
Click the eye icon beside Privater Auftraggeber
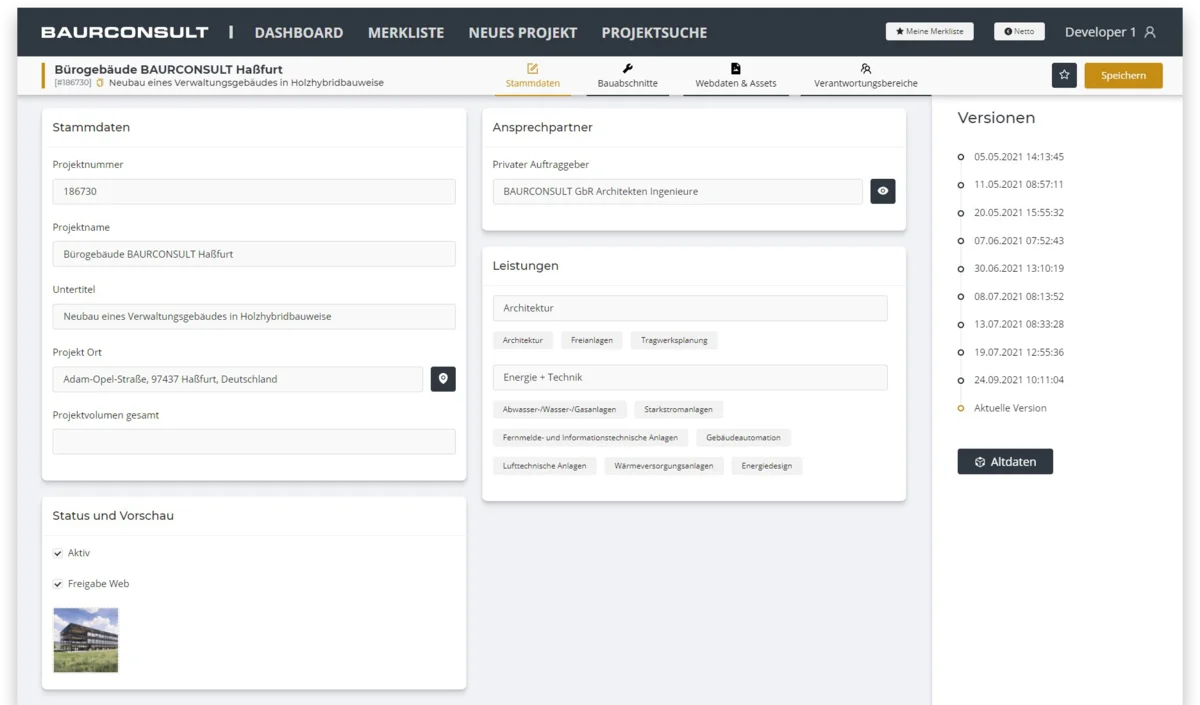[883, 191]
